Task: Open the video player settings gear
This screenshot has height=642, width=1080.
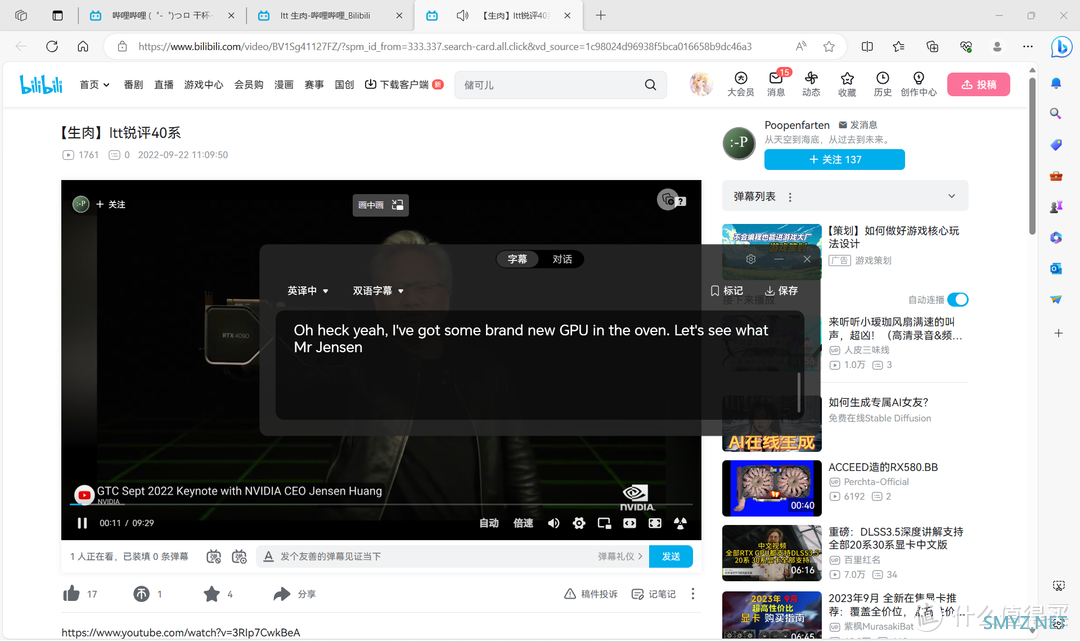Action: pyautogui.click(x=579, y=523)
